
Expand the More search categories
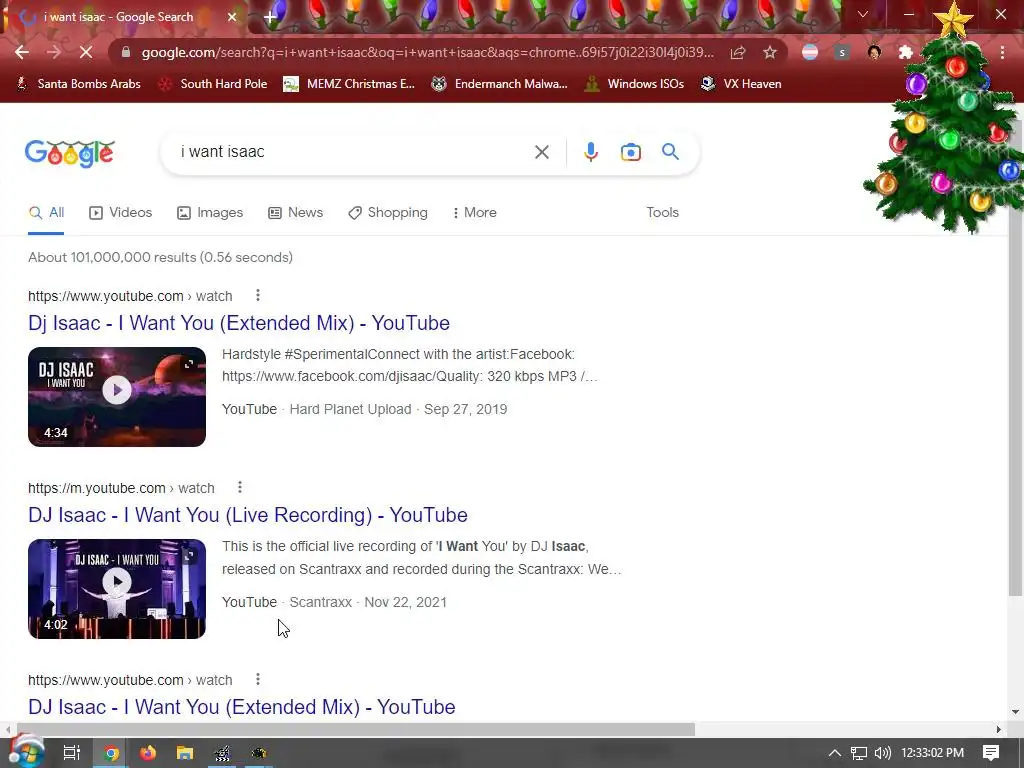coord(475,213)
